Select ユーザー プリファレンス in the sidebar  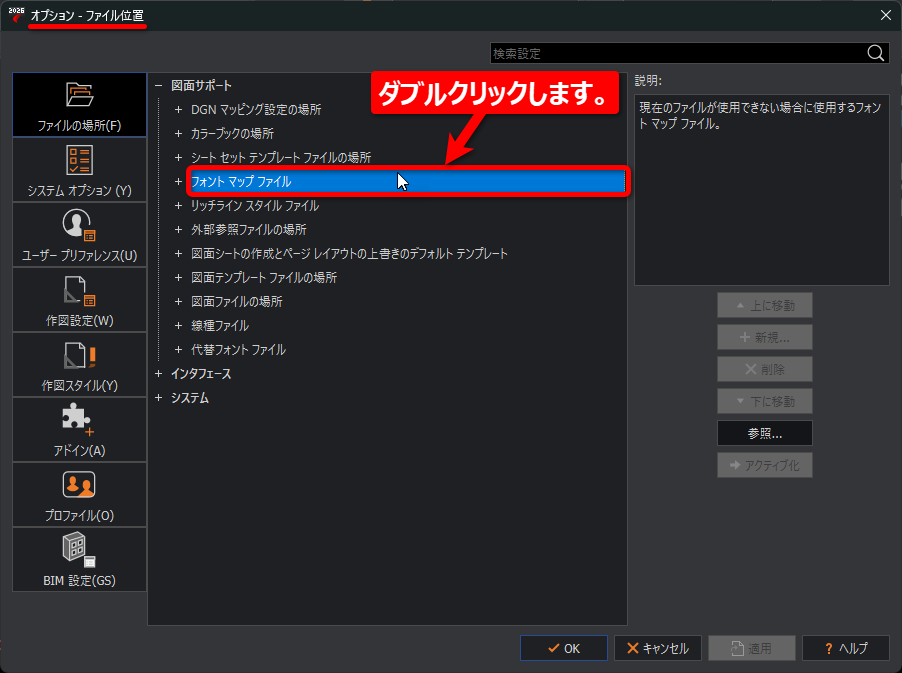click(x=78, y=234)
